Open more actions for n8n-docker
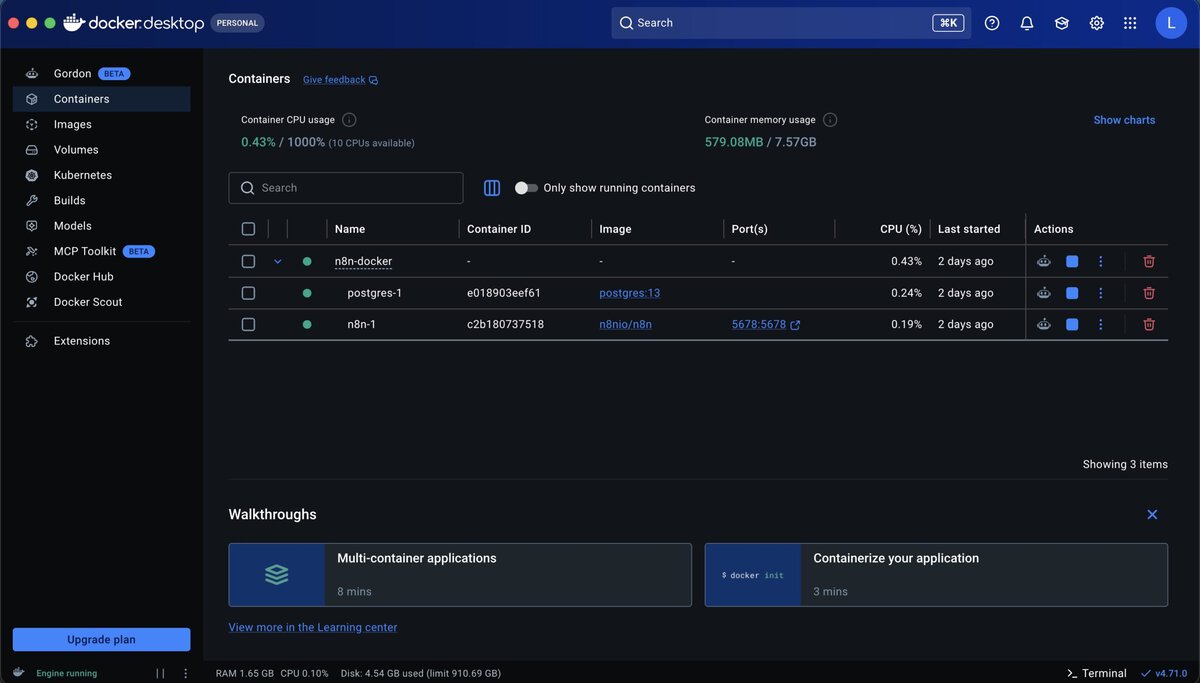 click(1100, 261)
